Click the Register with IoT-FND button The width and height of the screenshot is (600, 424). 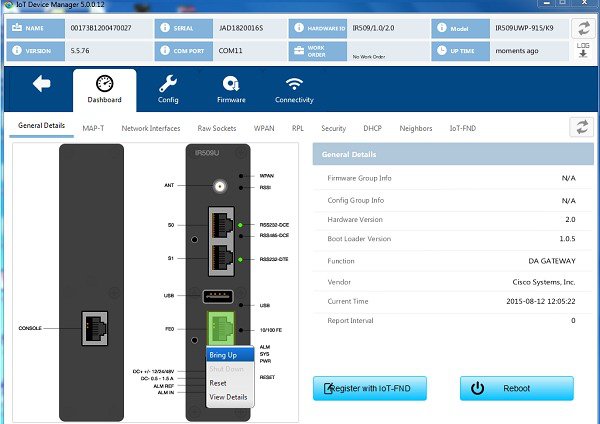pos(370,388)
